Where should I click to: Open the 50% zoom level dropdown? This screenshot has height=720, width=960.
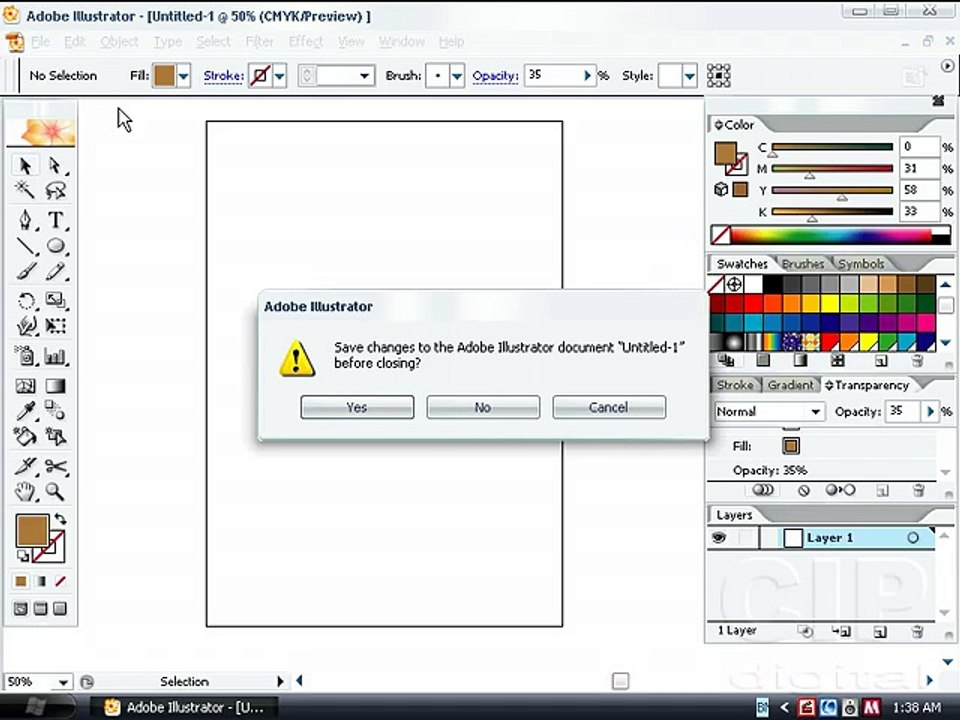(63, 681)
